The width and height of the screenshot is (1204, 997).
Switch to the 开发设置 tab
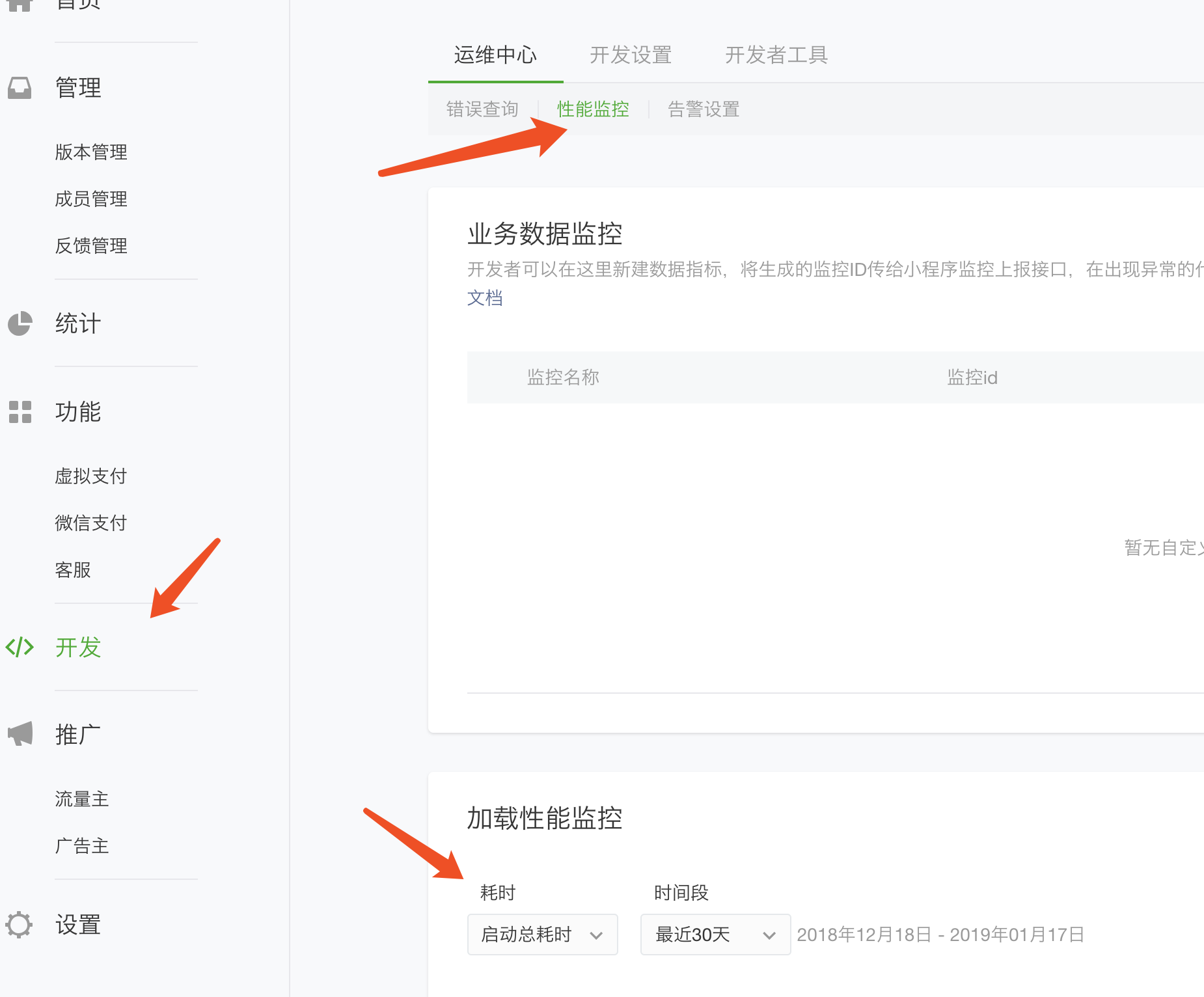(630, 55)
